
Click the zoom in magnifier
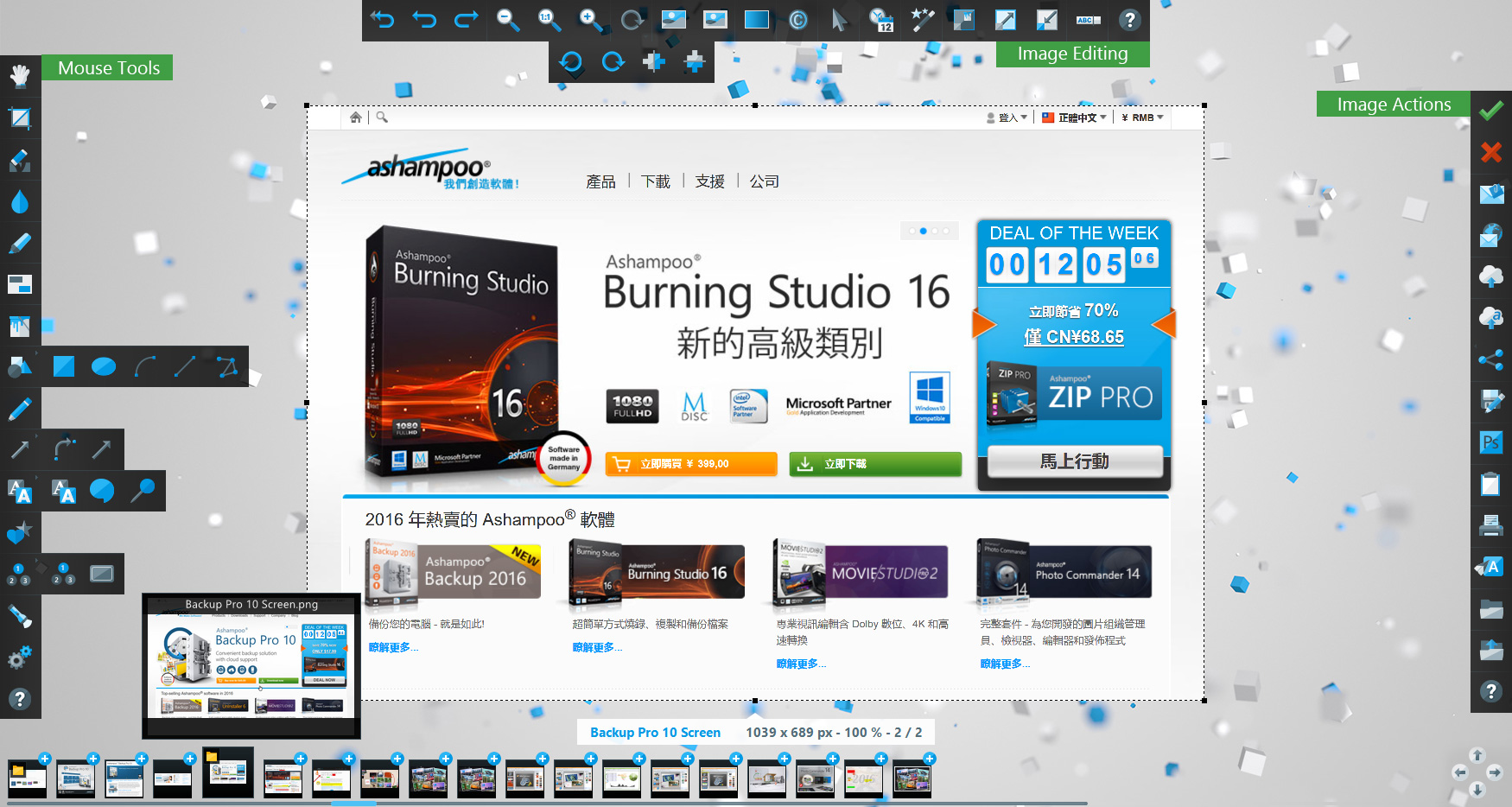pos(590,20)
